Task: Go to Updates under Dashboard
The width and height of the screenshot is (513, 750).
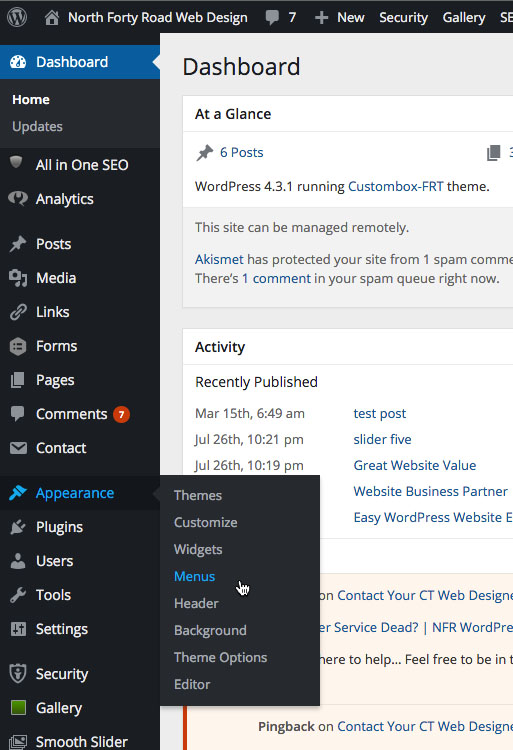Action: click(37, 126)
